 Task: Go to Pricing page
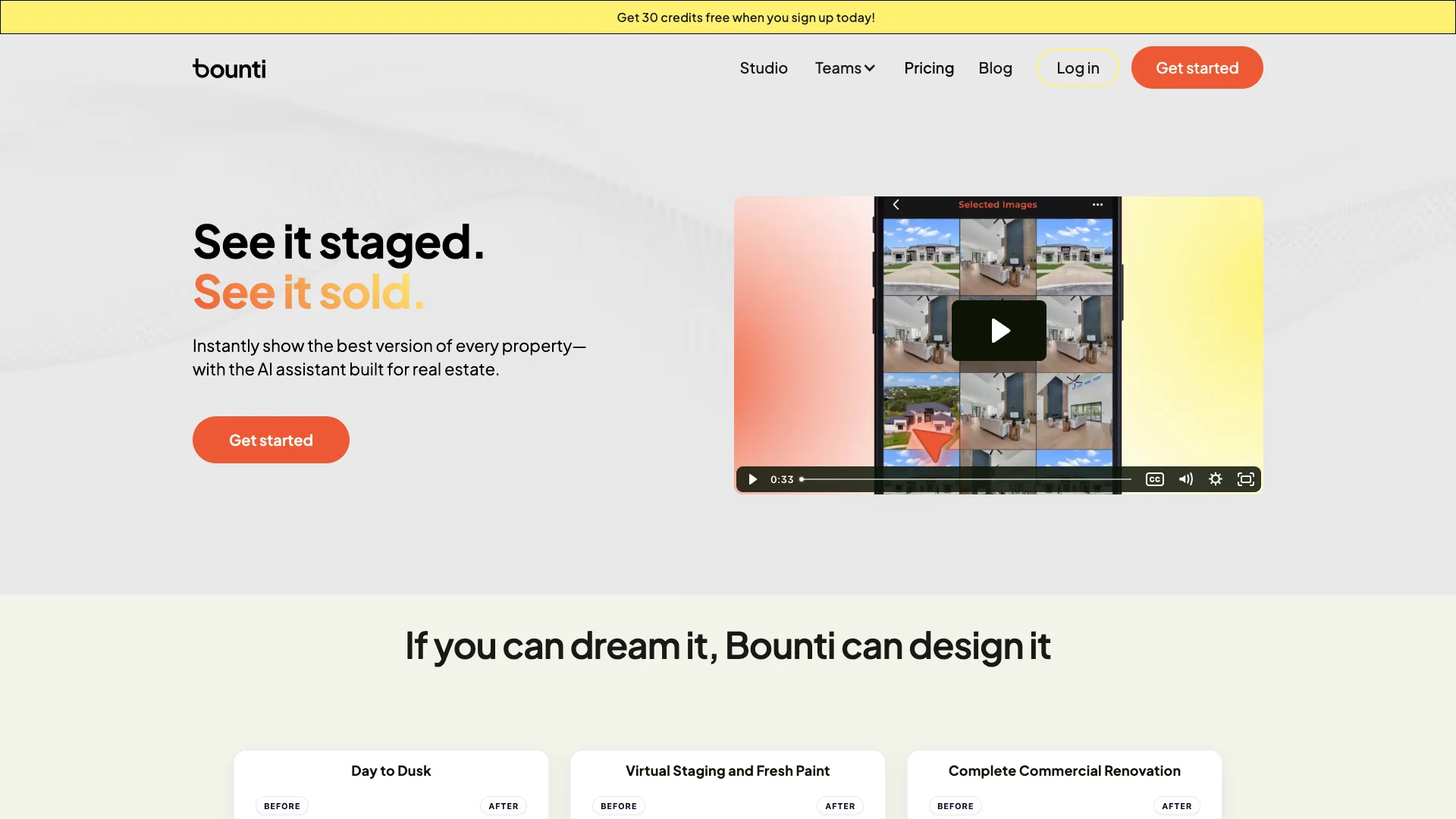pos(929,68)
